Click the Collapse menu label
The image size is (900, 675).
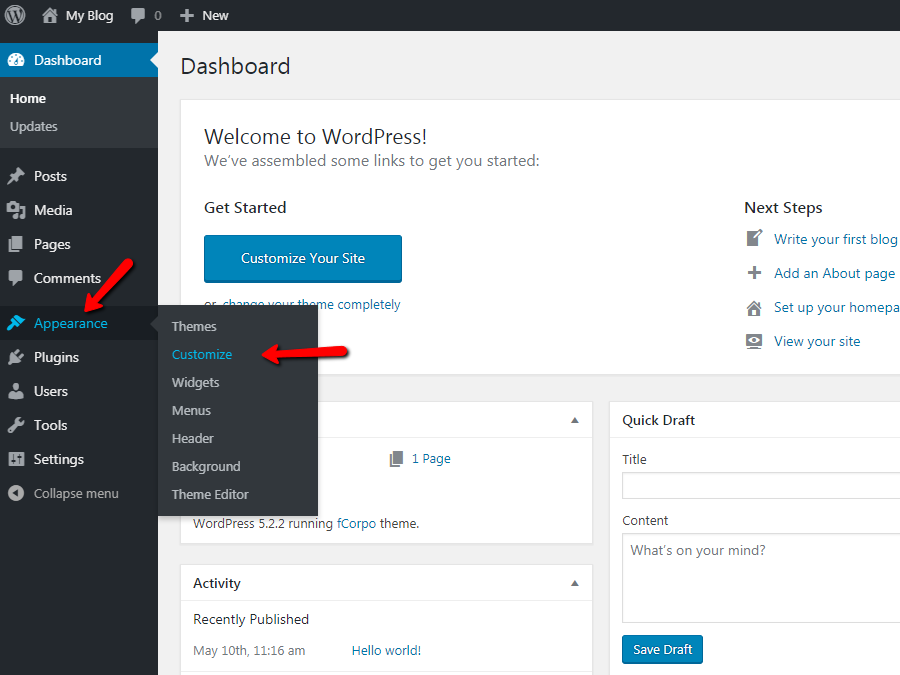(76, 494)
